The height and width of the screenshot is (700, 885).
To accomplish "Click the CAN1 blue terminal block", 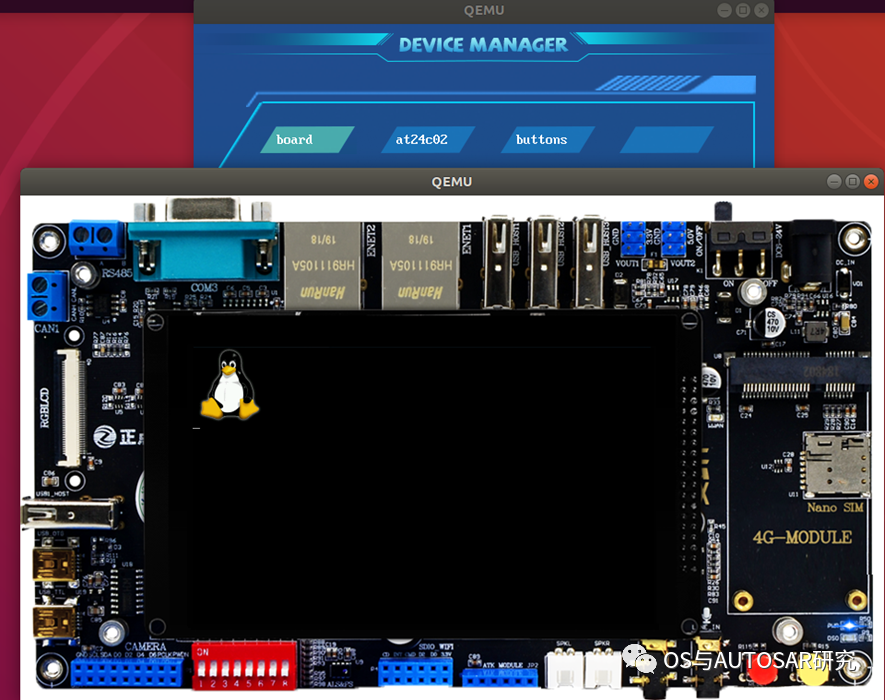I will (47, 297).
